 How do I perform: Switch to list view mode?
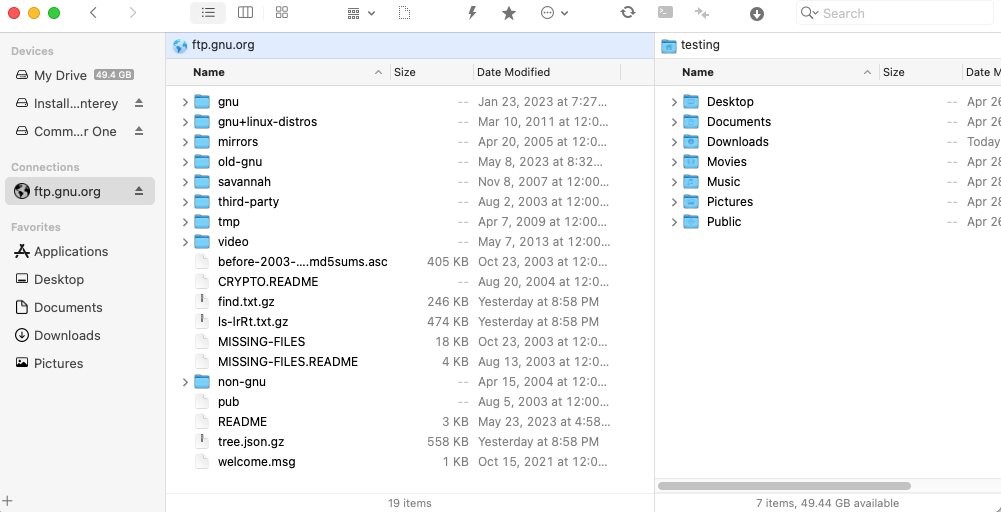tap(207, 13)
